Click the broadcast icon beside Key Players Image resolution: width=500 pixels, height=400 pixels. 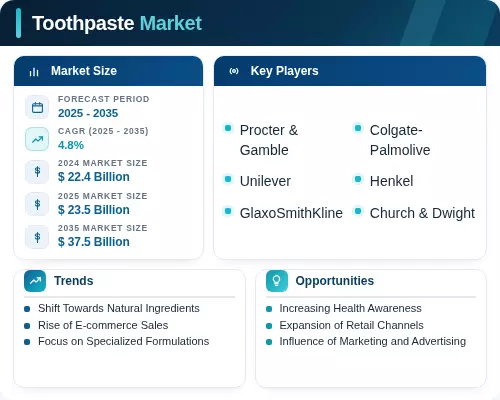click(234, 71)
